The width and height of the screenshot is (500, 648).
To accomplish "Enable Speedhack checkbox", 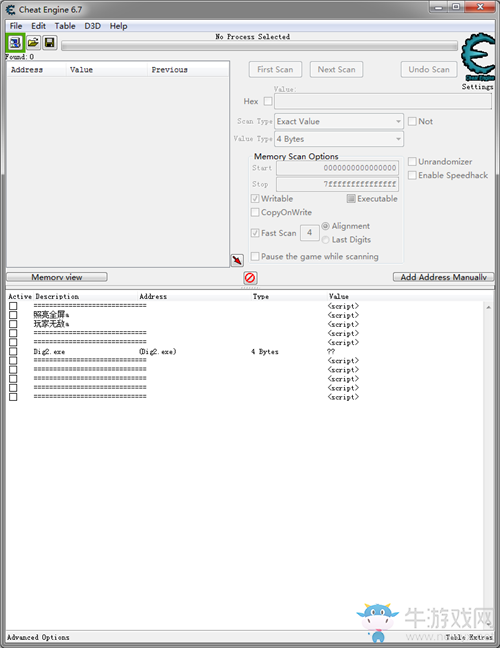I will tap(412, 175).
